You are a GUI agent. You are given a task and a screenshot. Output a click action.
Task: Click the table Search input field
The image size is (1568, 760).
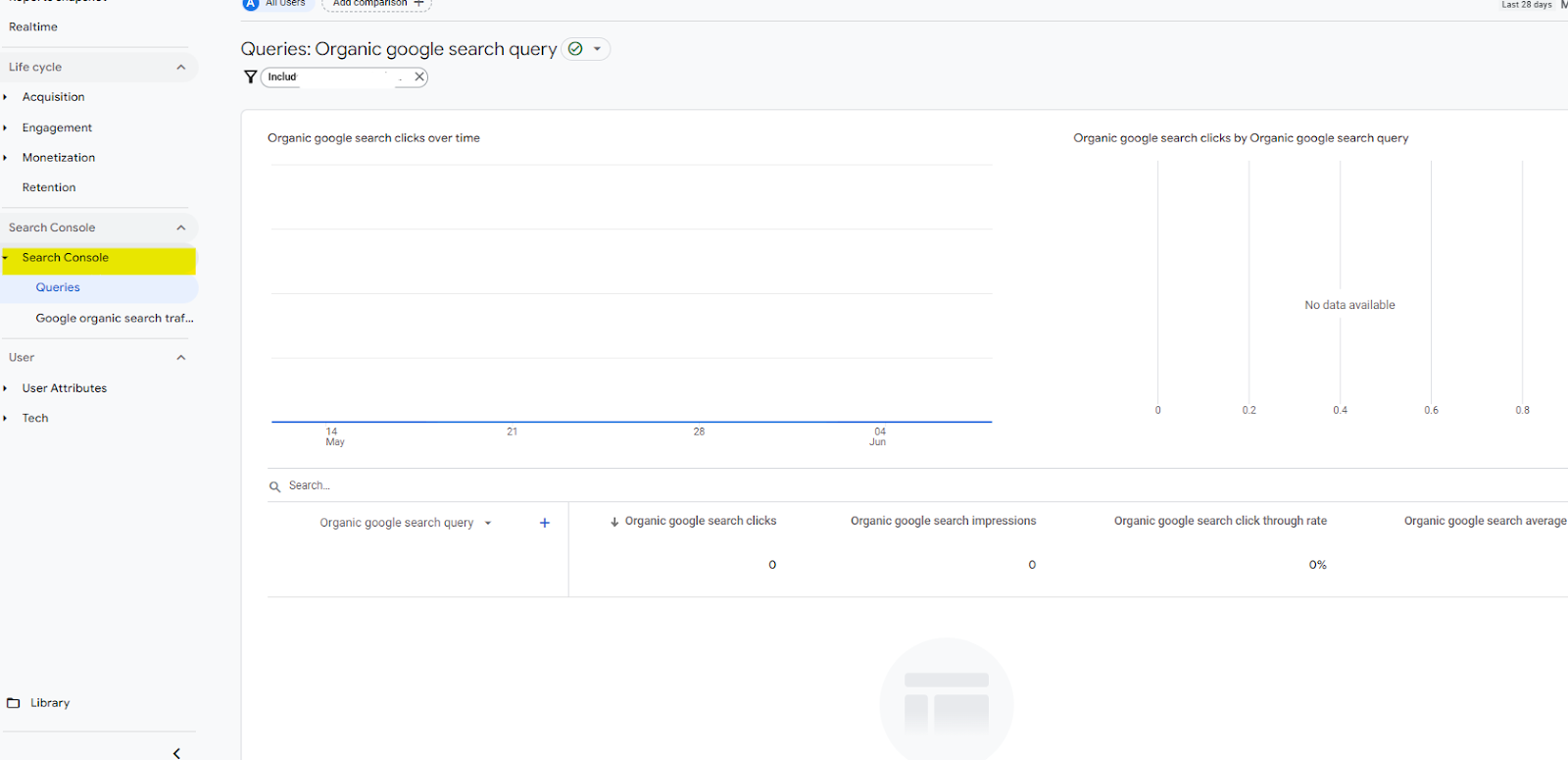(392, 485)
